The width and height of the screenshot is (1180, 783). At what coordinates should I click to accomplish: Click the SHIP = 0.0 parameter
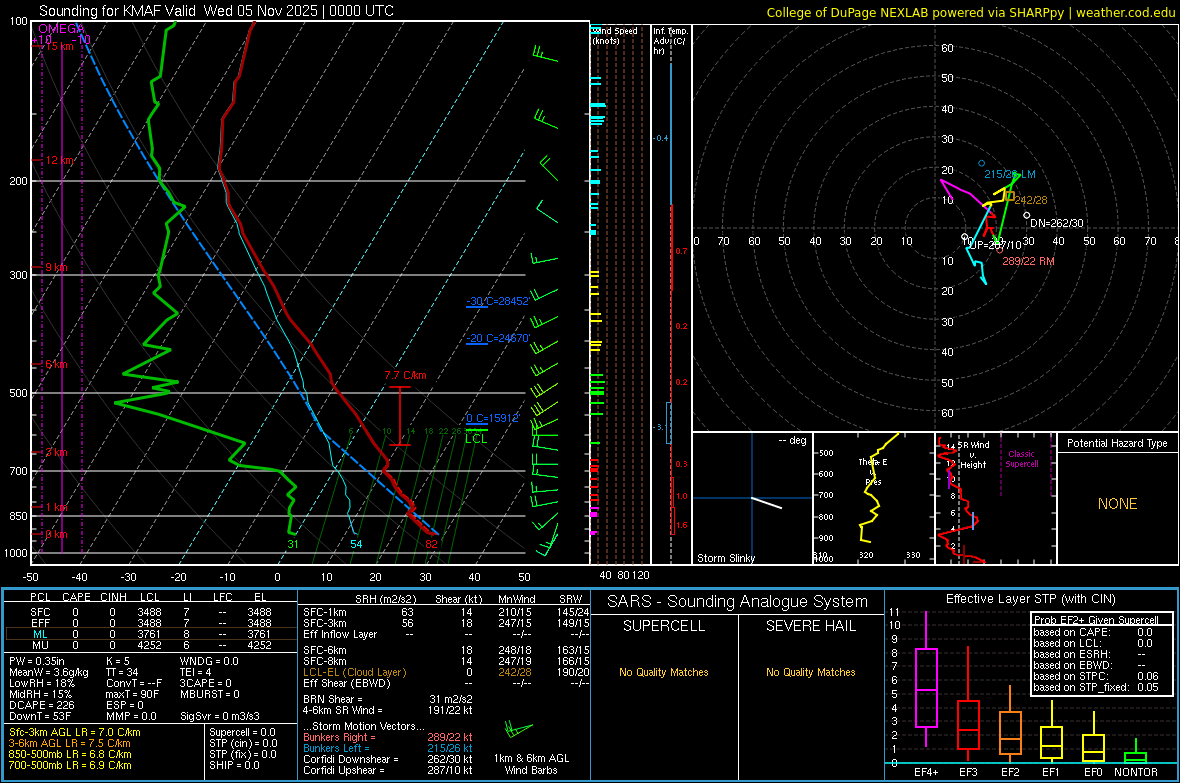(234, 765)
